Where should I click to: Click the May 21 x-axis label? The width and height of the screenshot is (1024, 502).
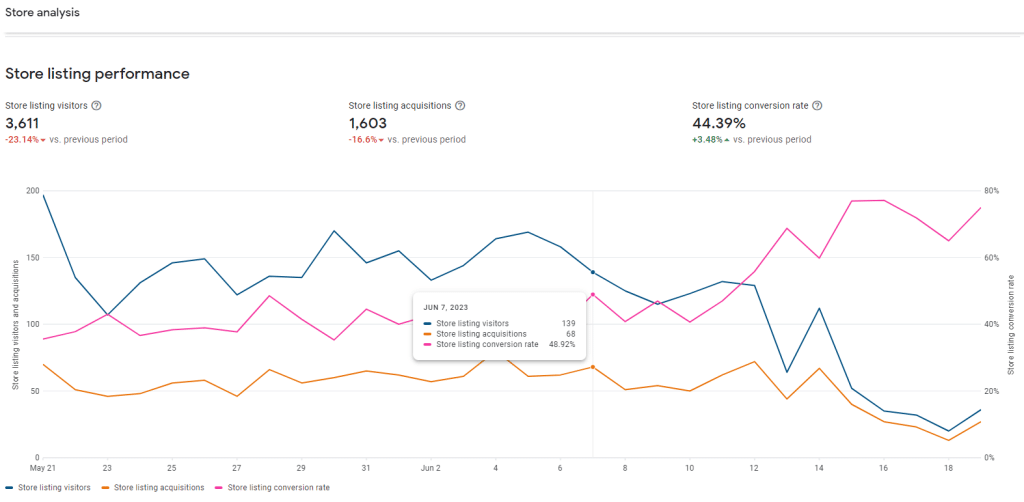click(42, 468)
